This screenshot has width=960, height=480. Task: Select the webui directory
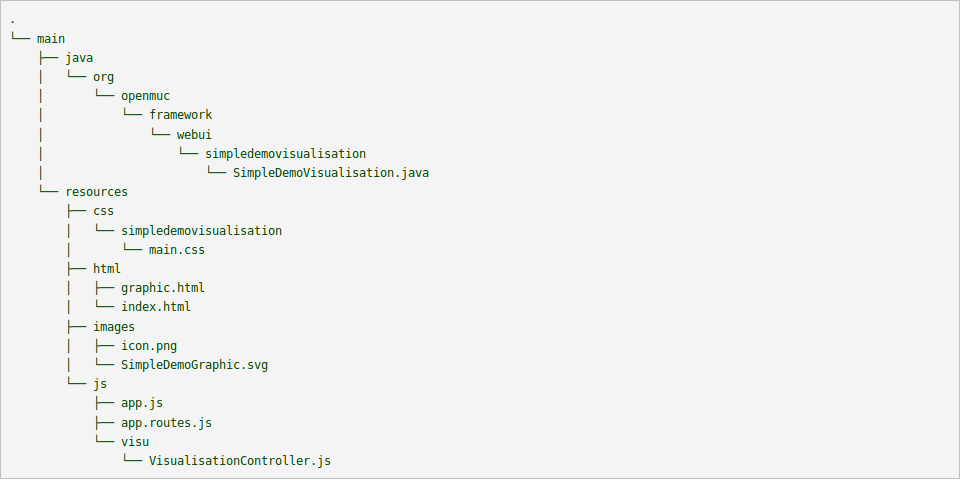click(194, 134)
